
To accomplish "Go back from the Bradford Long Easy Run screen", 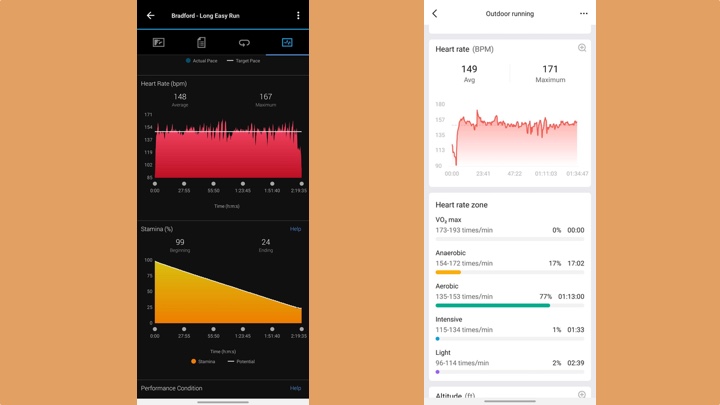I will pos(151,16).
